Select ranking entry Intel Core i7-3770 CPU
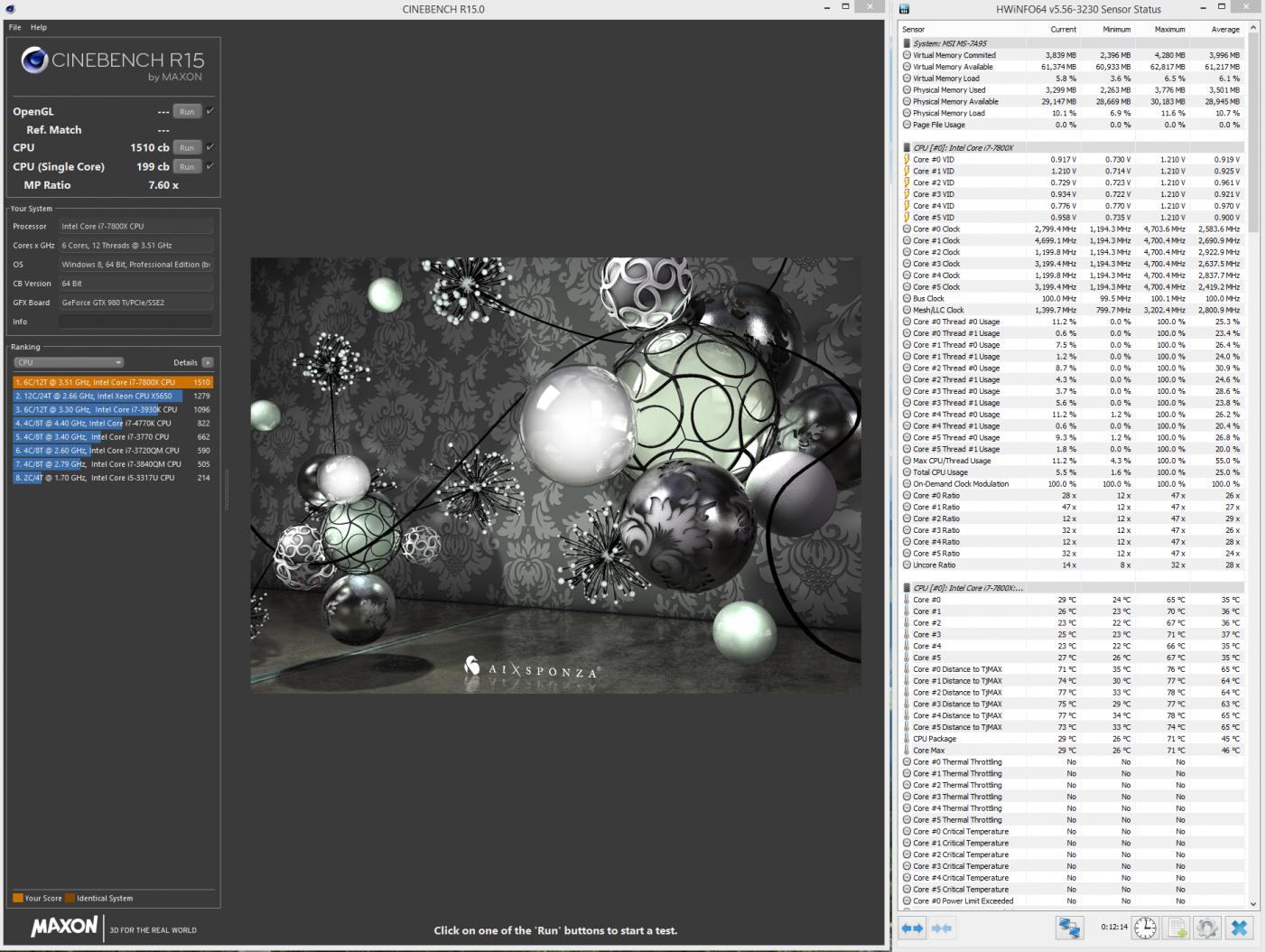This screenshot has width=1266, height=952. 113,436
